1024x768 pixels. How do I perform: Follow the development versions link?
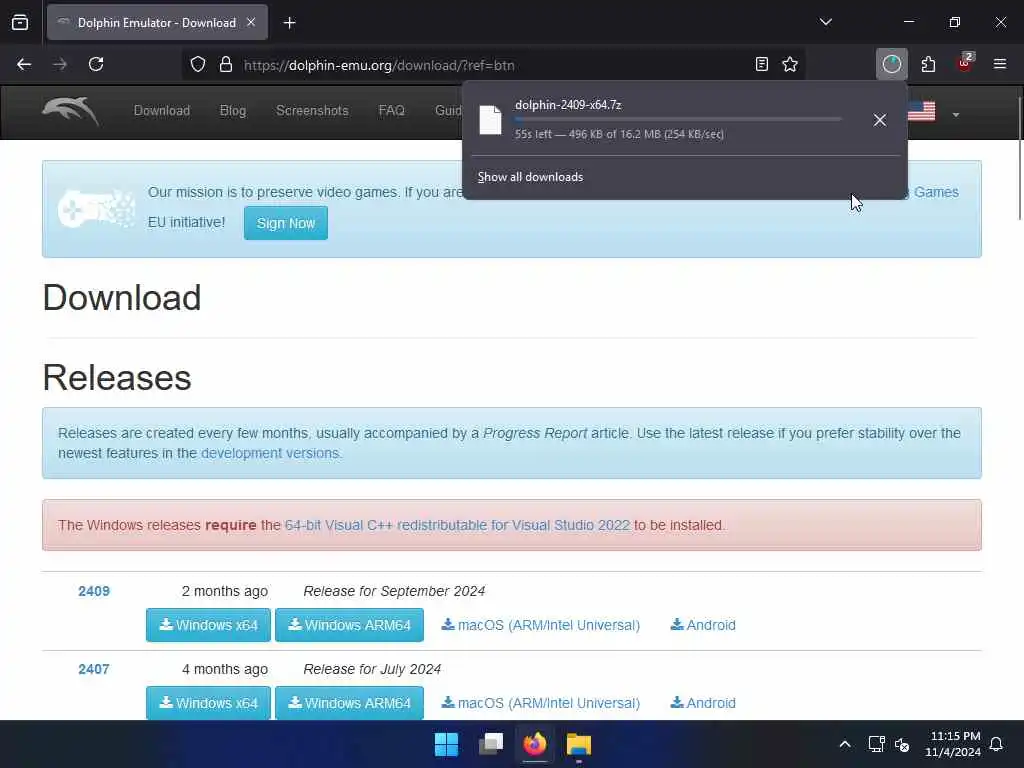[270, 453]
